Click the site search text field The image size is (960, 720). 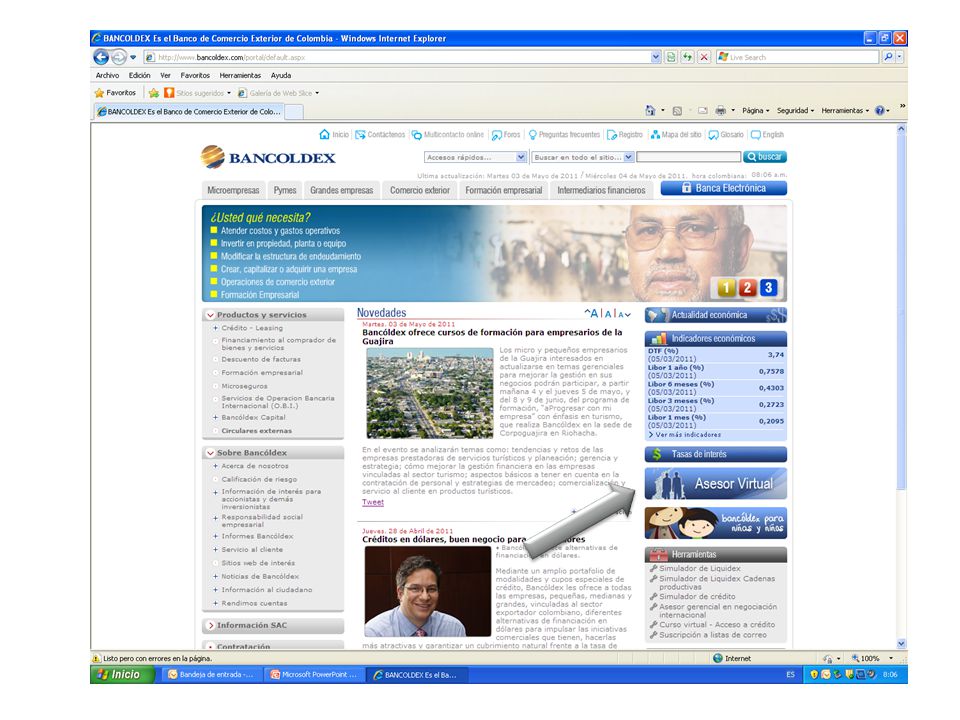pyautogui.click(x=688, y=157)
